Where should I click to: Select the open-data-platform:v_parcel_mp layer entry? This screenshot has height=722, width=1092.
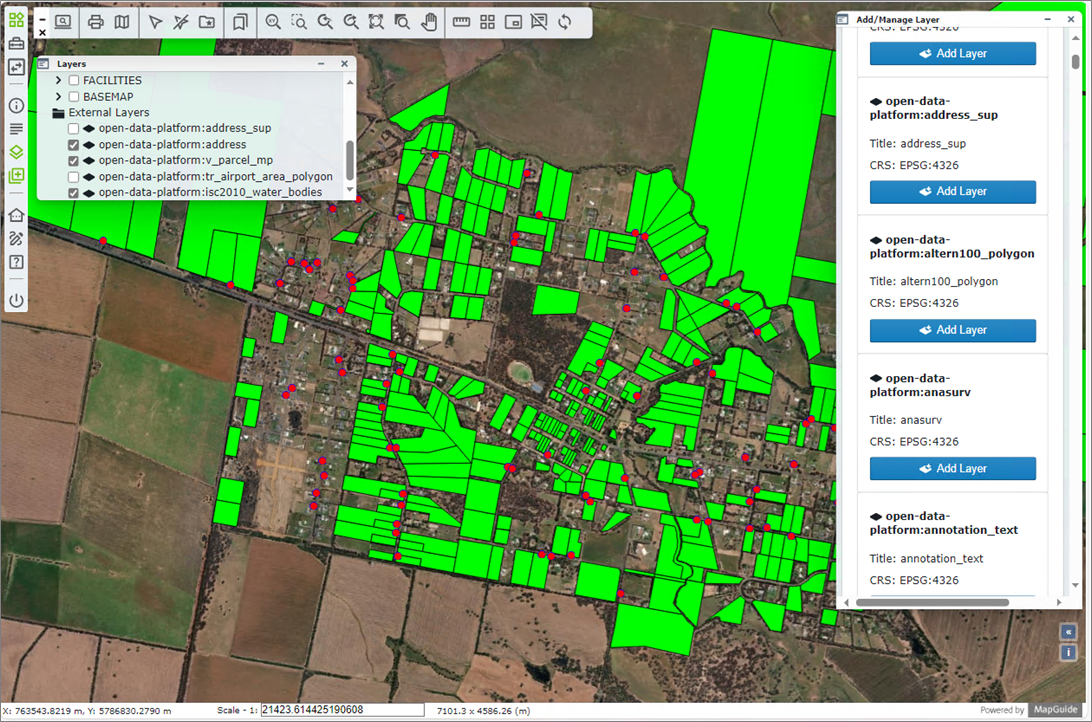tap(185, 160)
